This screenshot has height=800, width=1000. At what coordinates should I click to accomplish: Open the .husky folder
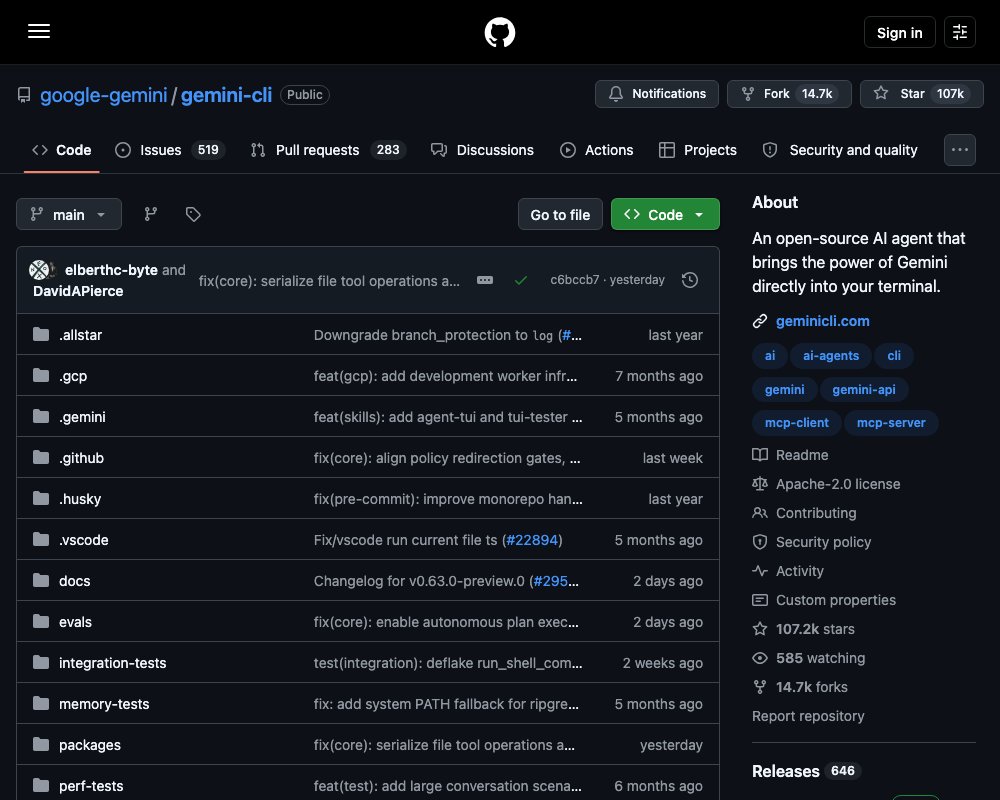pyautogui.click(x=80, y=499)
